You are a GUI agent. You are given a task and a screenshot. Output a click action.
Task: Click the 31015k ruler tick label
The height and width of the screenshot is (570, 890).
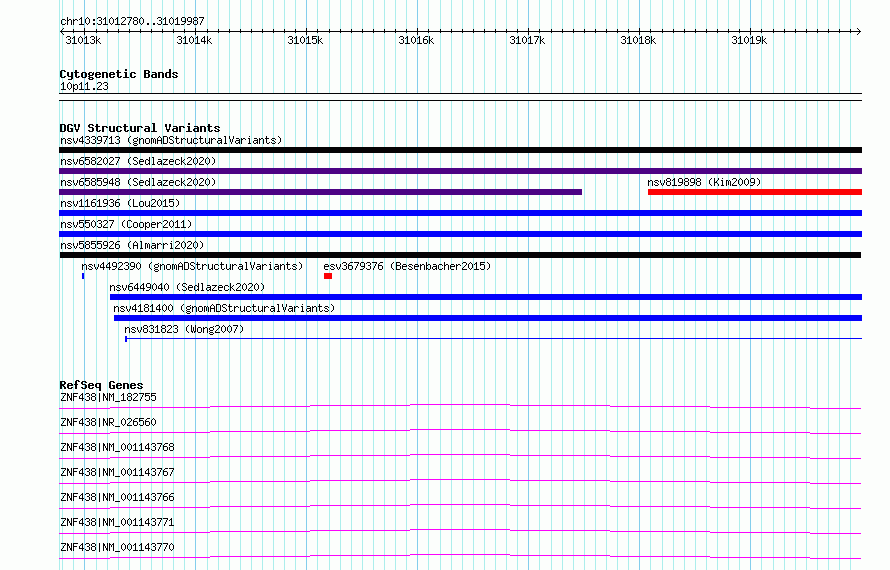click(305, 40)
